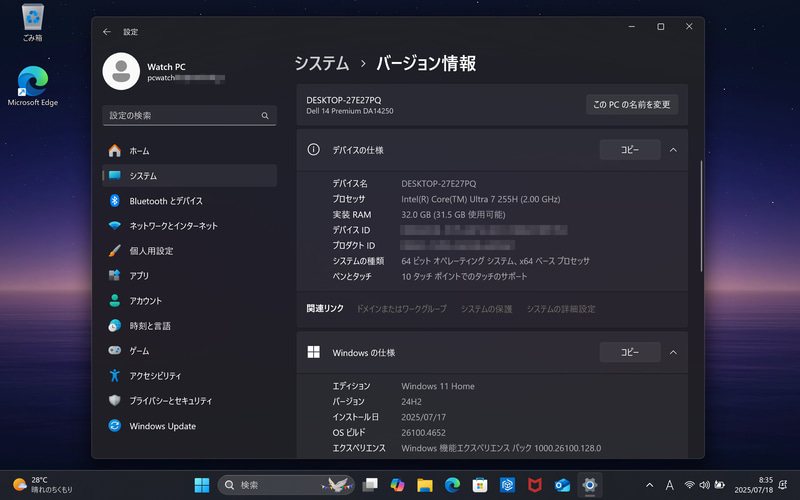800x500 pixels.
Task: Open the Microsoft Edge desktop shortcut
Action: (33, 86)
